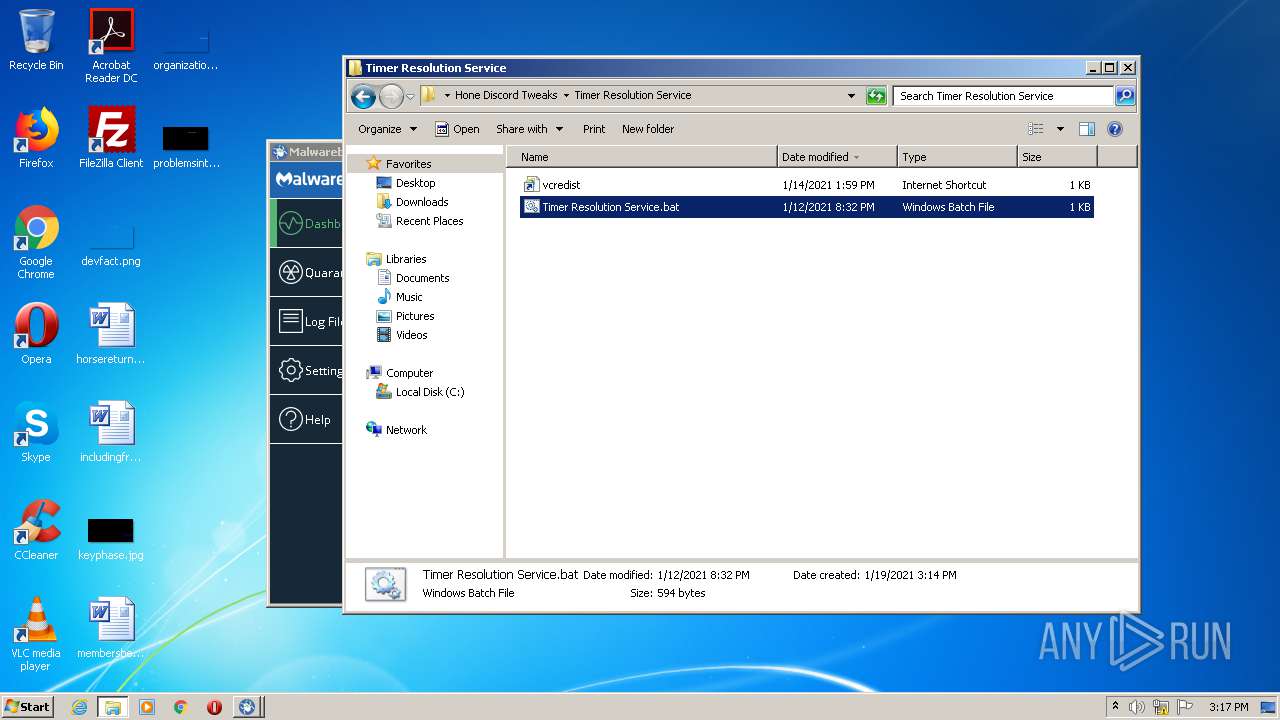
Task: Click the volume icon in system tray
Action: tap(1137, 707)
